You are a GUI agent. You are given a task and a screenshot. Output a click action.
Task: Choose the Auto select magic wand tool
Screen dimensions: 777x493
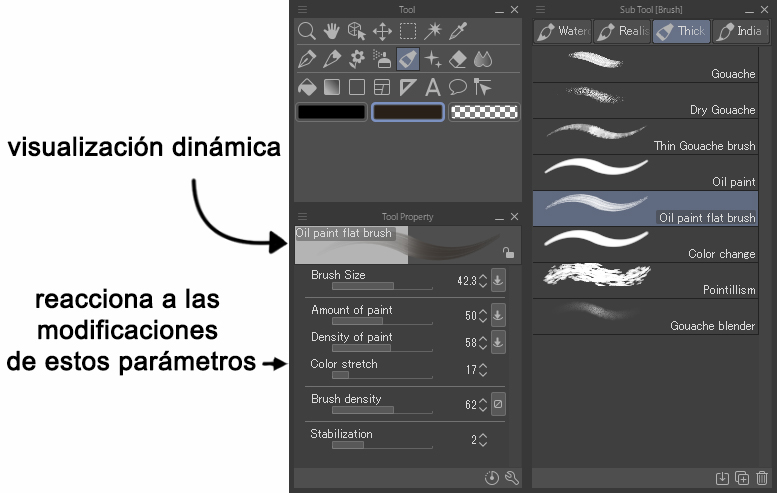coord(434,32)
